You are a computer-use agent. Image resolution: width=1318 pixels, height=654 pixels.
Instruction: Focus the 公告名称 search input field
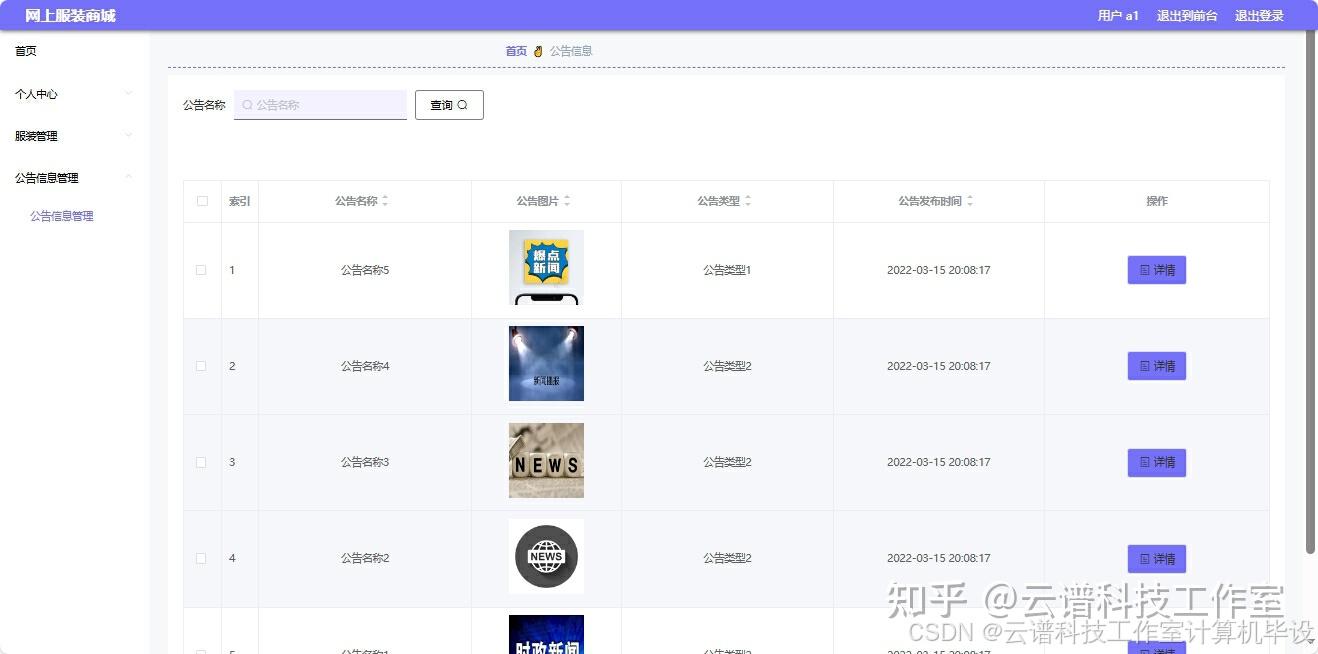coord(320,105)
